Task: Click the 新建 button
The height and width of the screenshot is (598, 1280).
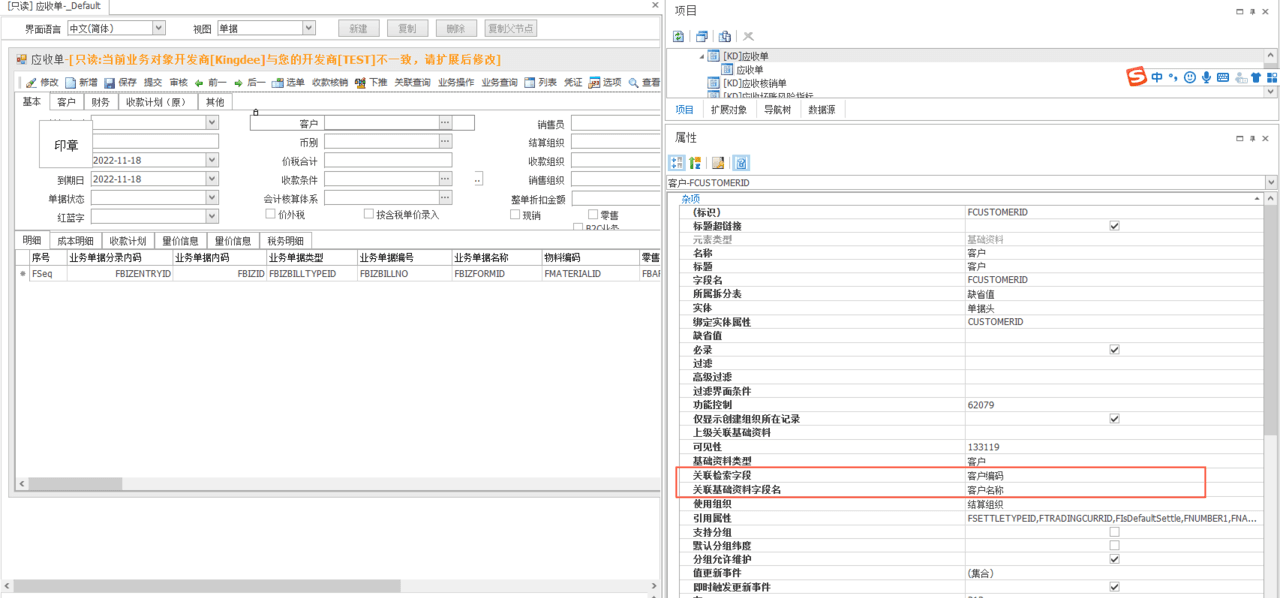Action: tap(358, 28)
